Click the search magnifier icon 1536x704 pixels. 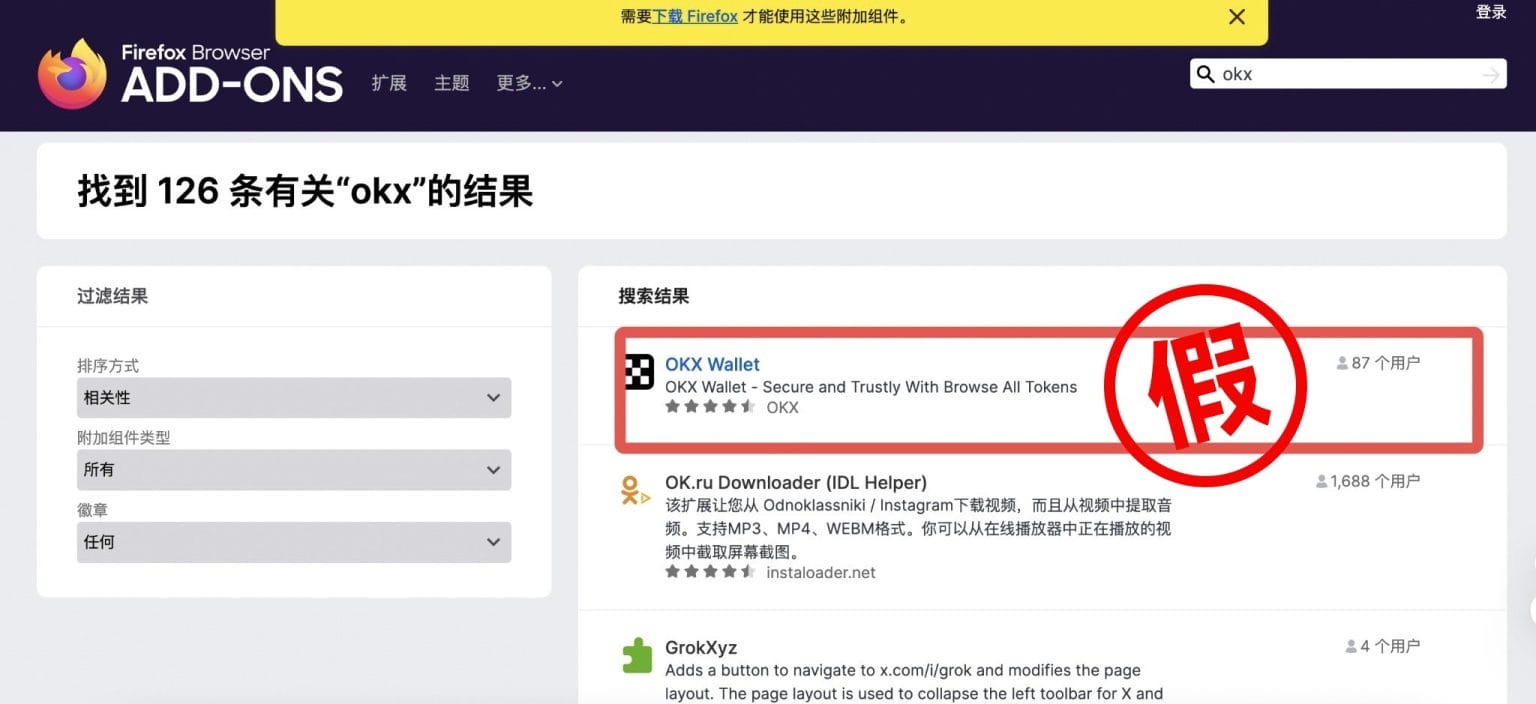point(1206,73)
